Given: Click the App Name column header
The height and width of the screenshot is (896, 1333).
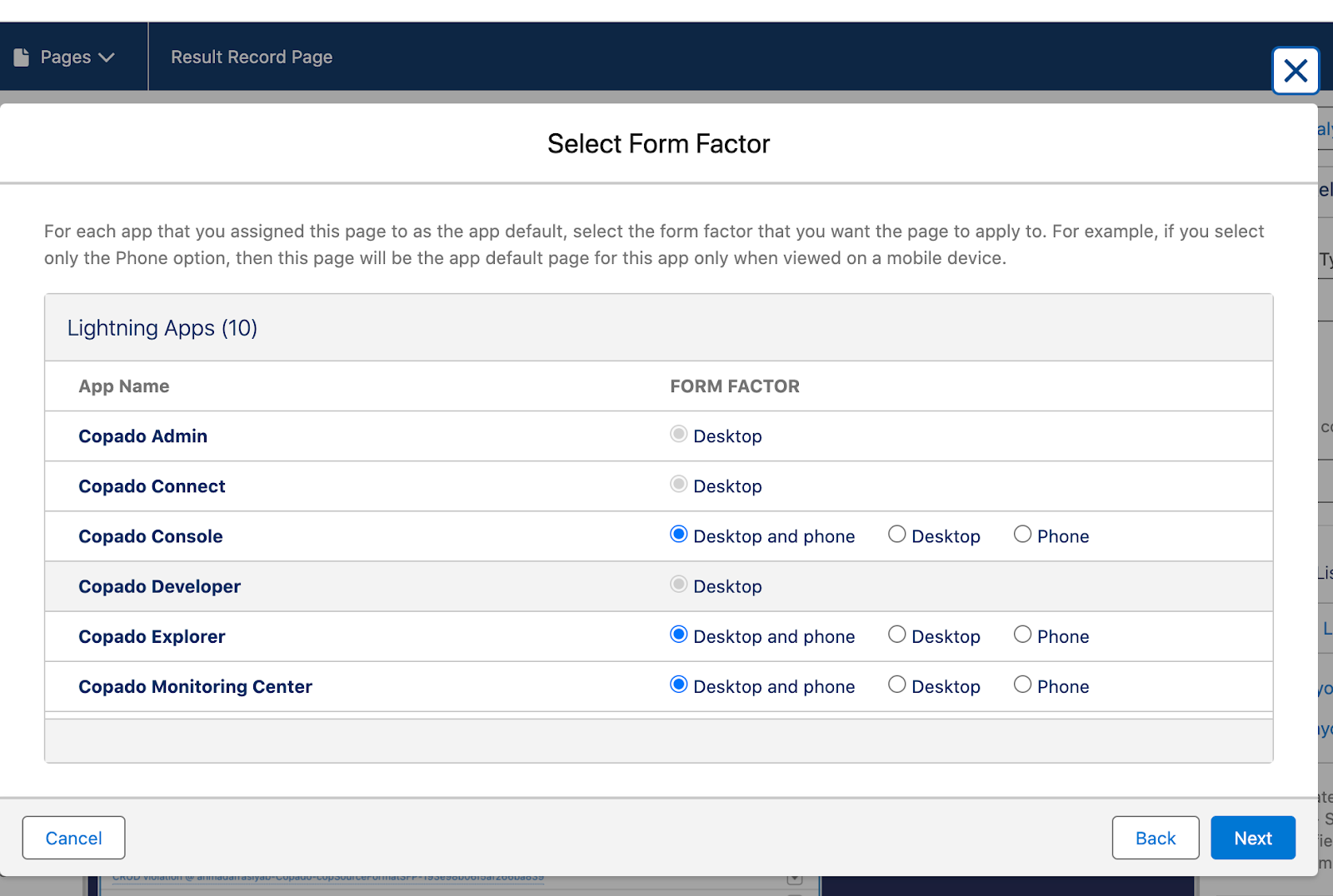Looking at the screenshot, I should (123, 386).
